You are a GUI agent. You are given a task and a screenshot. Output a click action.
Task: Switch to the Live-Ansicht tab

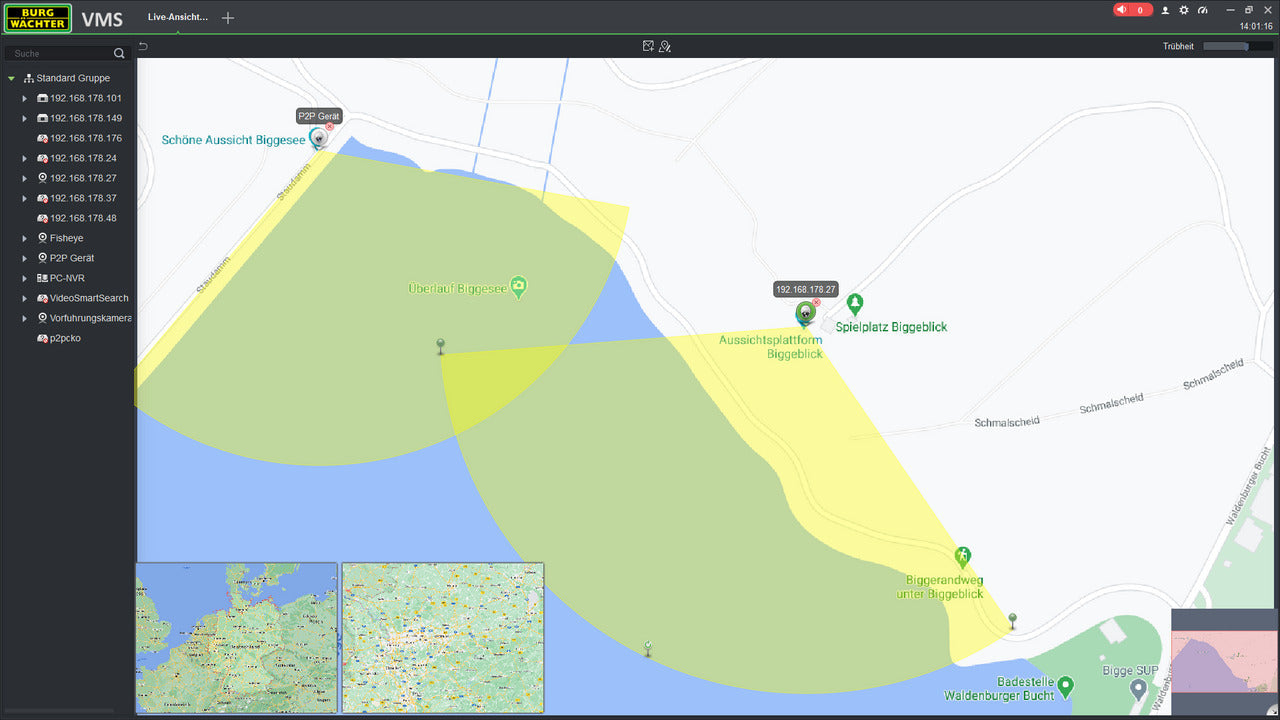point(177,18)
